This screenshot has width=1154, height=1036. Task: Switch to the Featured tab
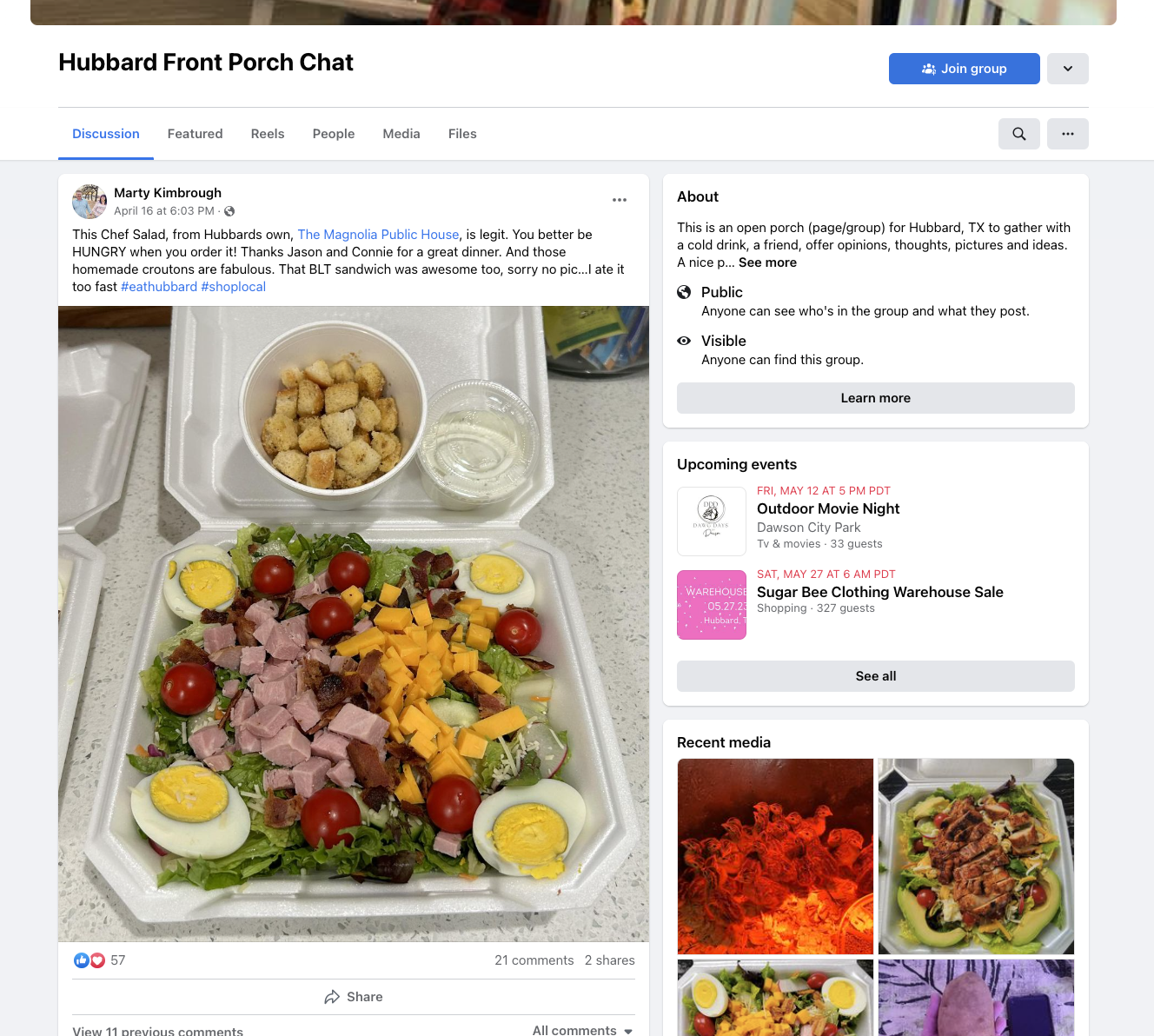[x=196, y=134]
